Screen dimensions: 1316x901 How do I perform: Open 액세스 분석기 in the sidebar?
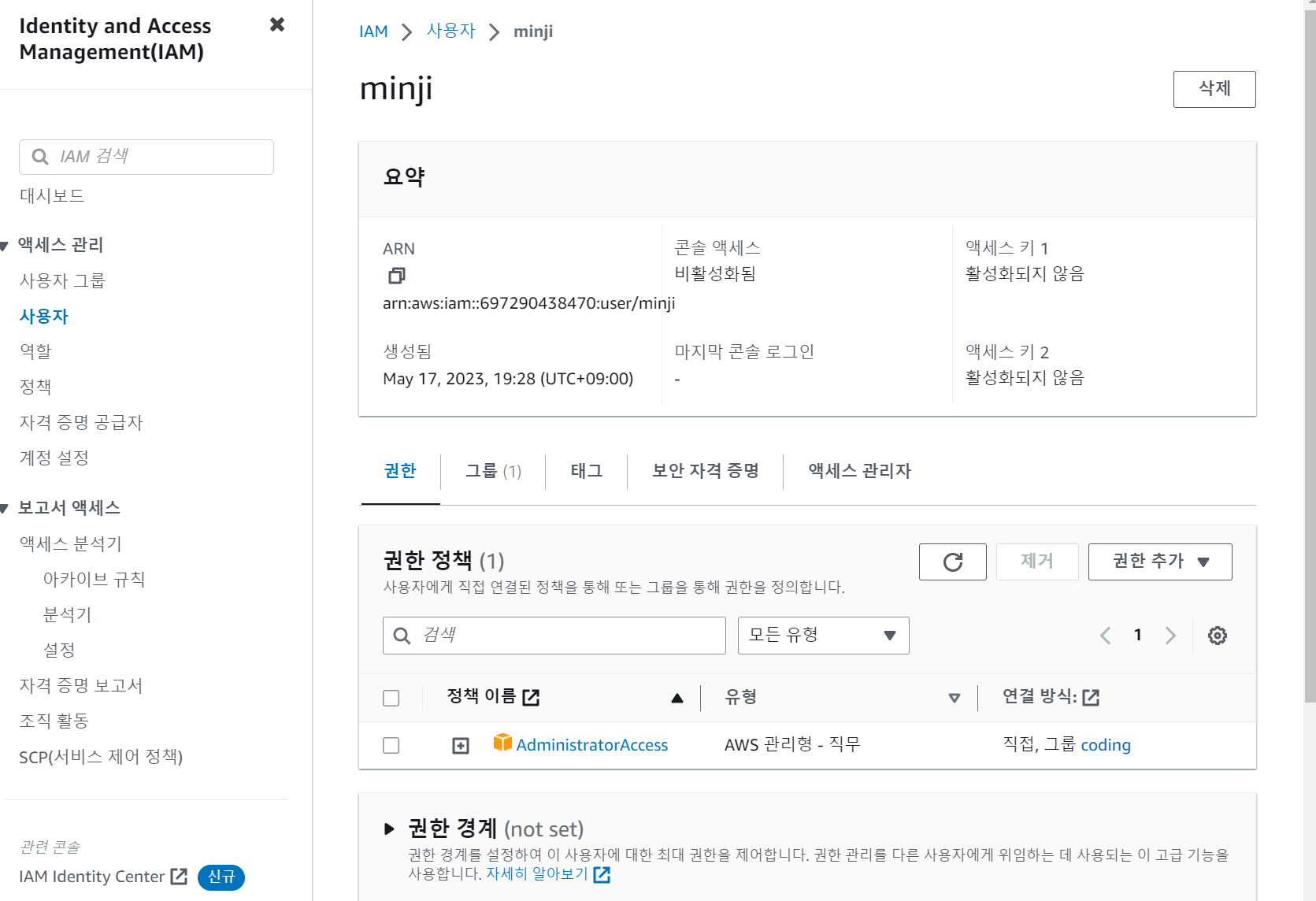(x=71, y=543)
